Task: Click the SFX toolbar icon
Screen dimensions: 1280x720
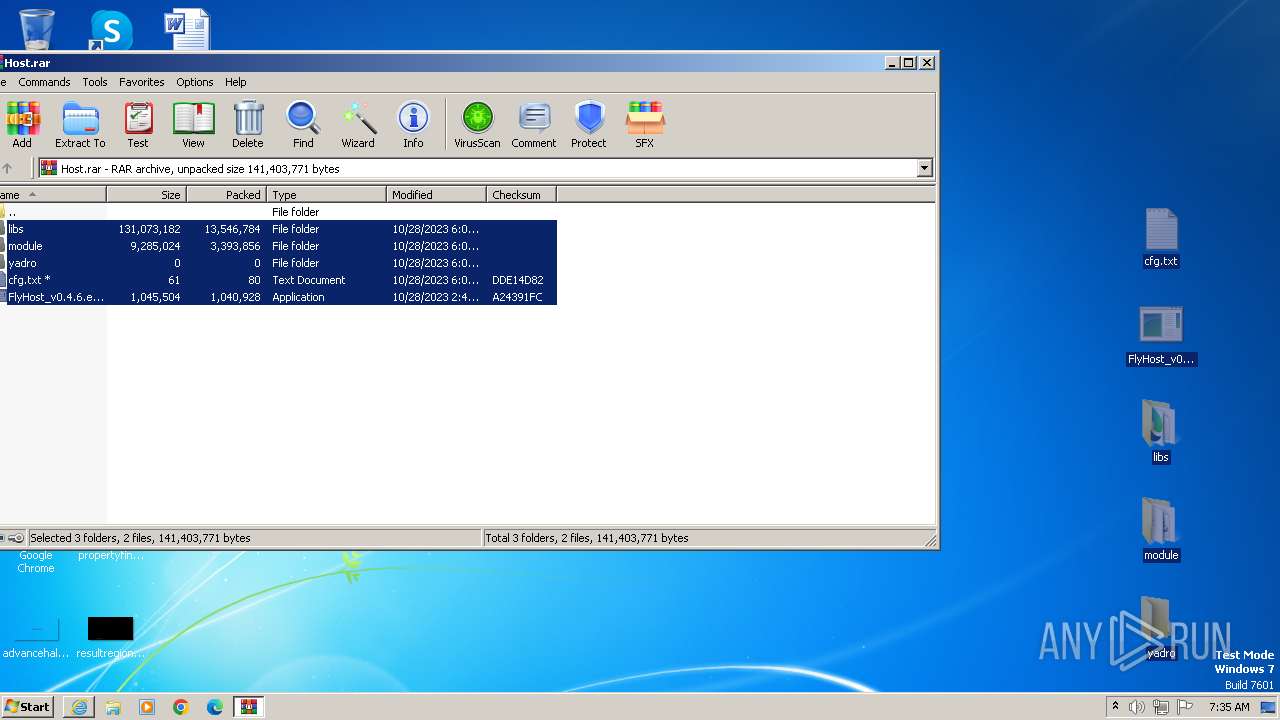Action: (644, 125)
